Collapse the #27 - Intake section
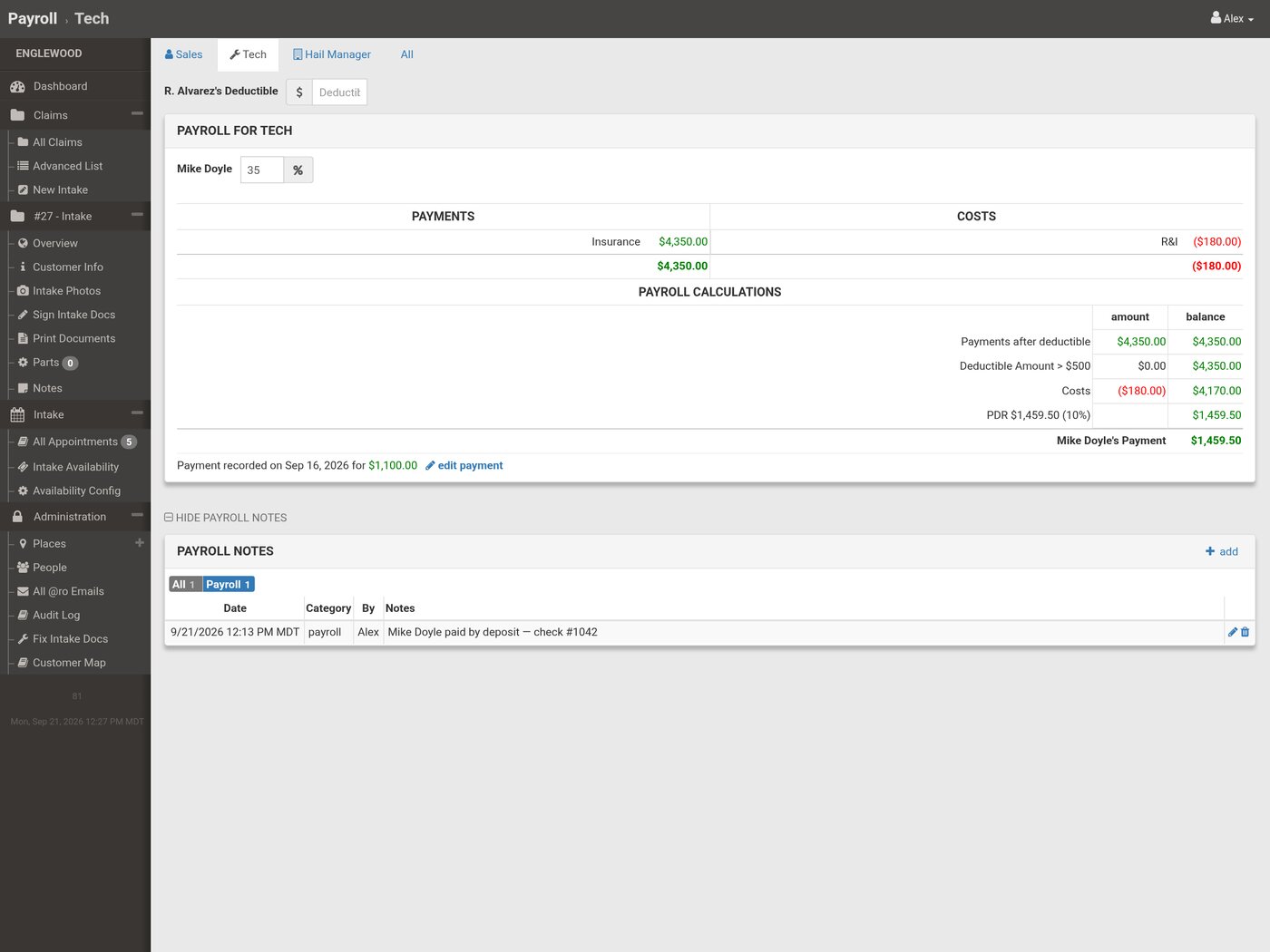1270x952 pixels. click(137, 215)
